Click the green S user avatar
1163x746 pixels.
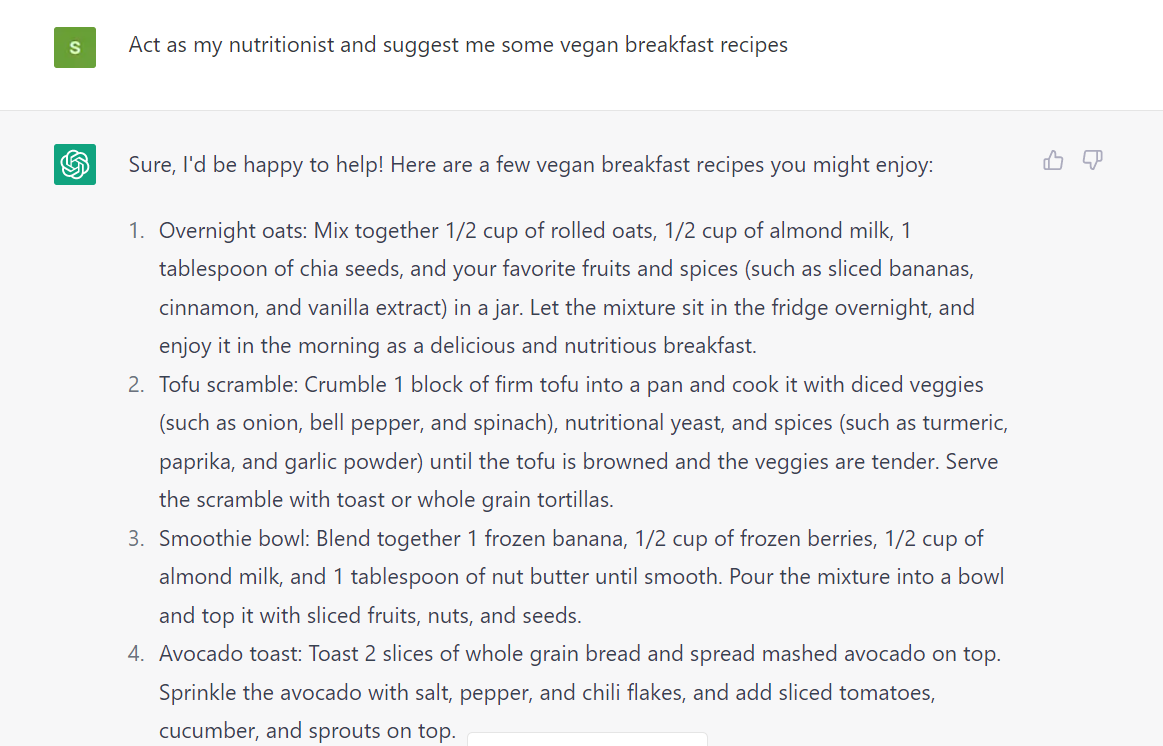(75, 47)
